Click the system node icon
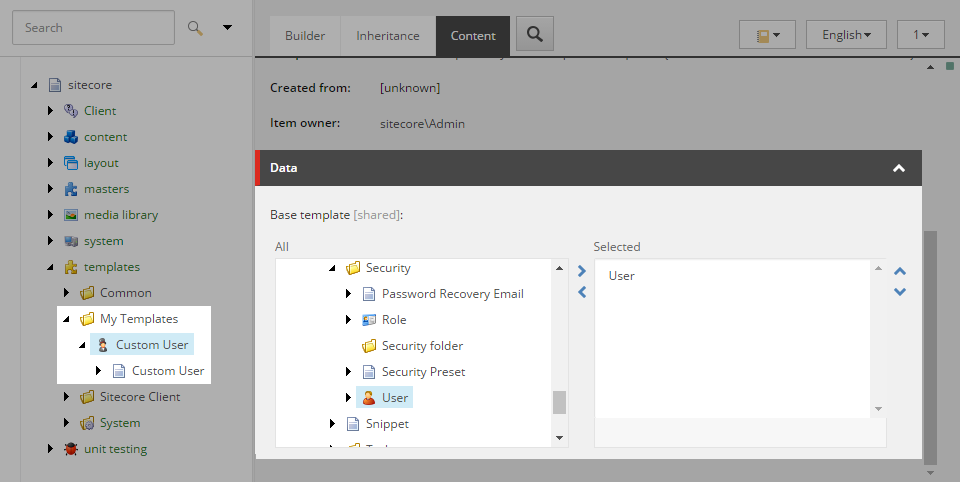This screenshot has height=482, width=960. 71,241
